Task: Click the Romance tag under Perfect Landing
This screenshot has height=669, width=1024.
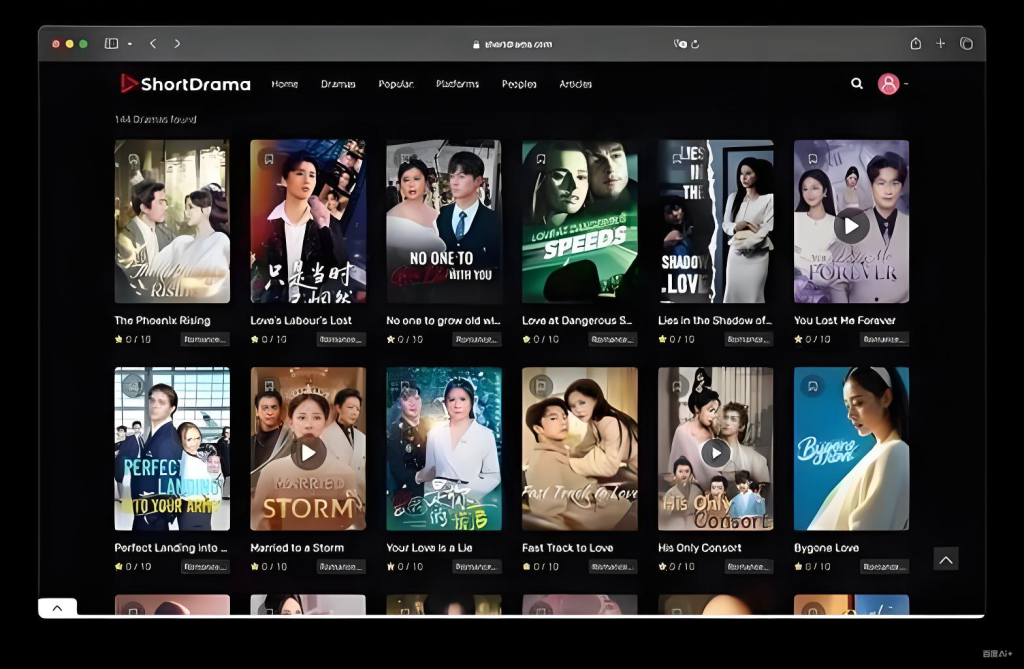Action: click(x=205, y=566)
